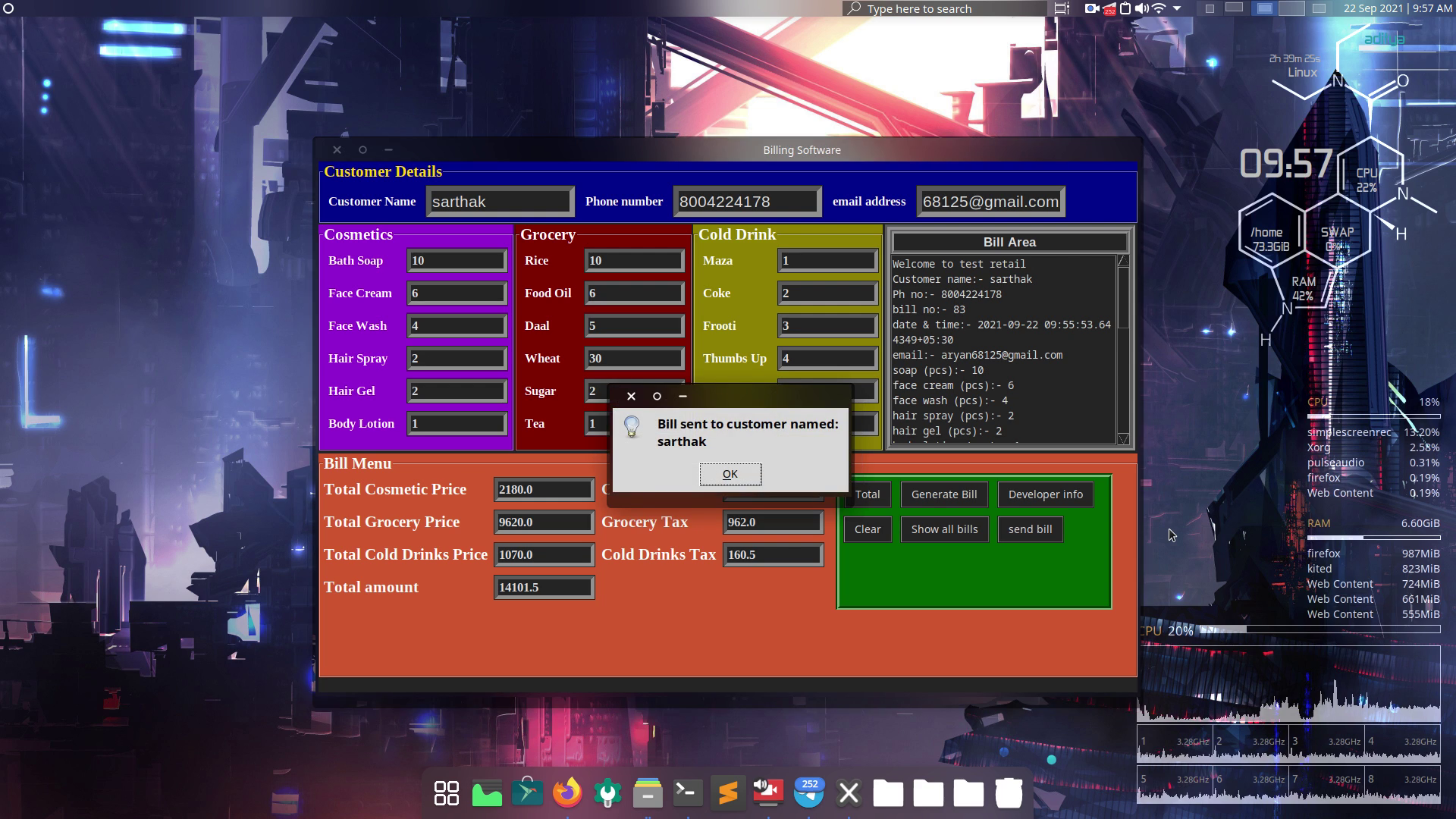Image resolution: width=1456 pixels, height=819 pixels.
Task: Click the X icon in the dock
Action: 849,794
